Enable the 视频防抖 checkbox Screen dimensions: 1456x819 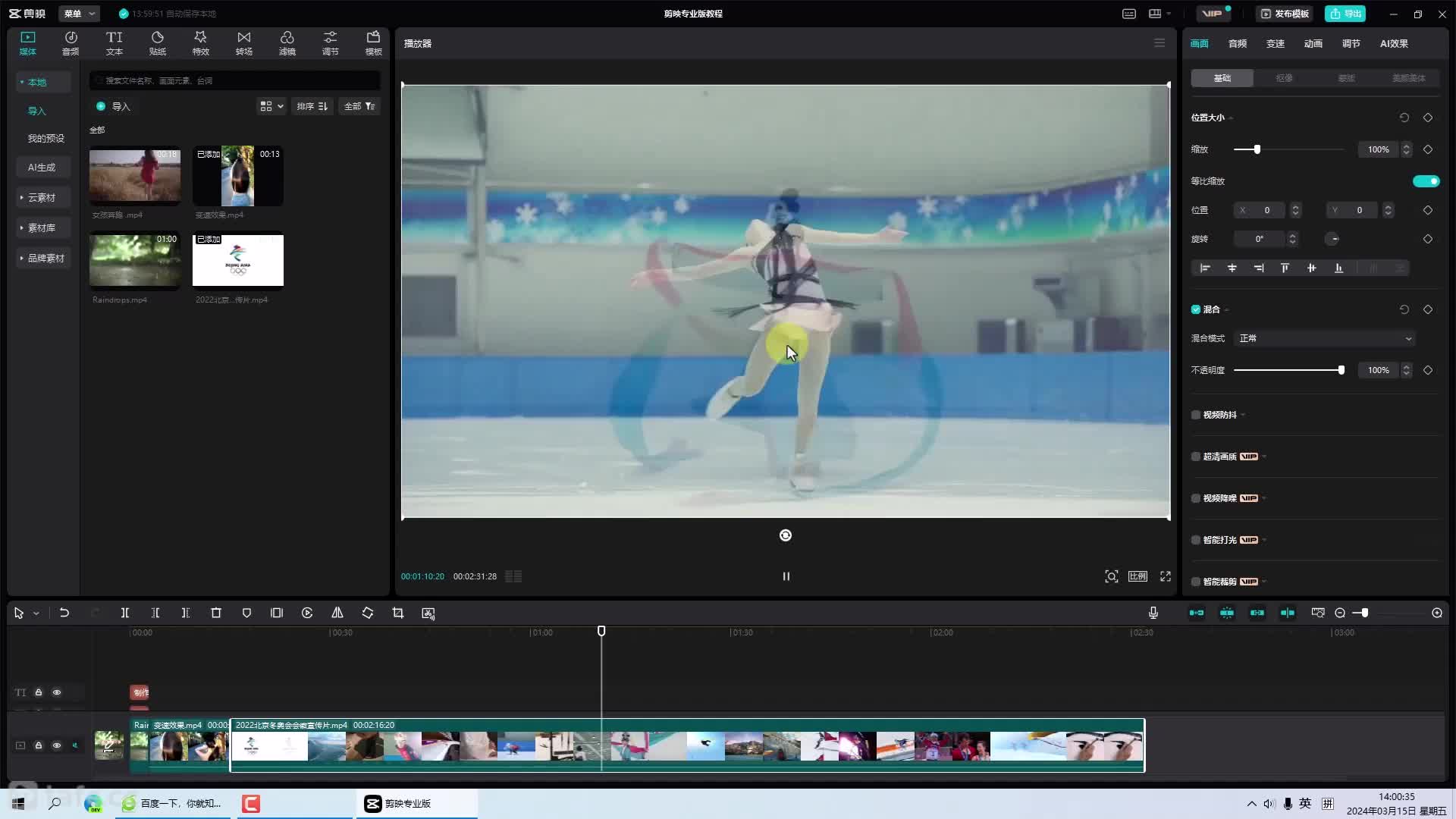coord(1196,415)
